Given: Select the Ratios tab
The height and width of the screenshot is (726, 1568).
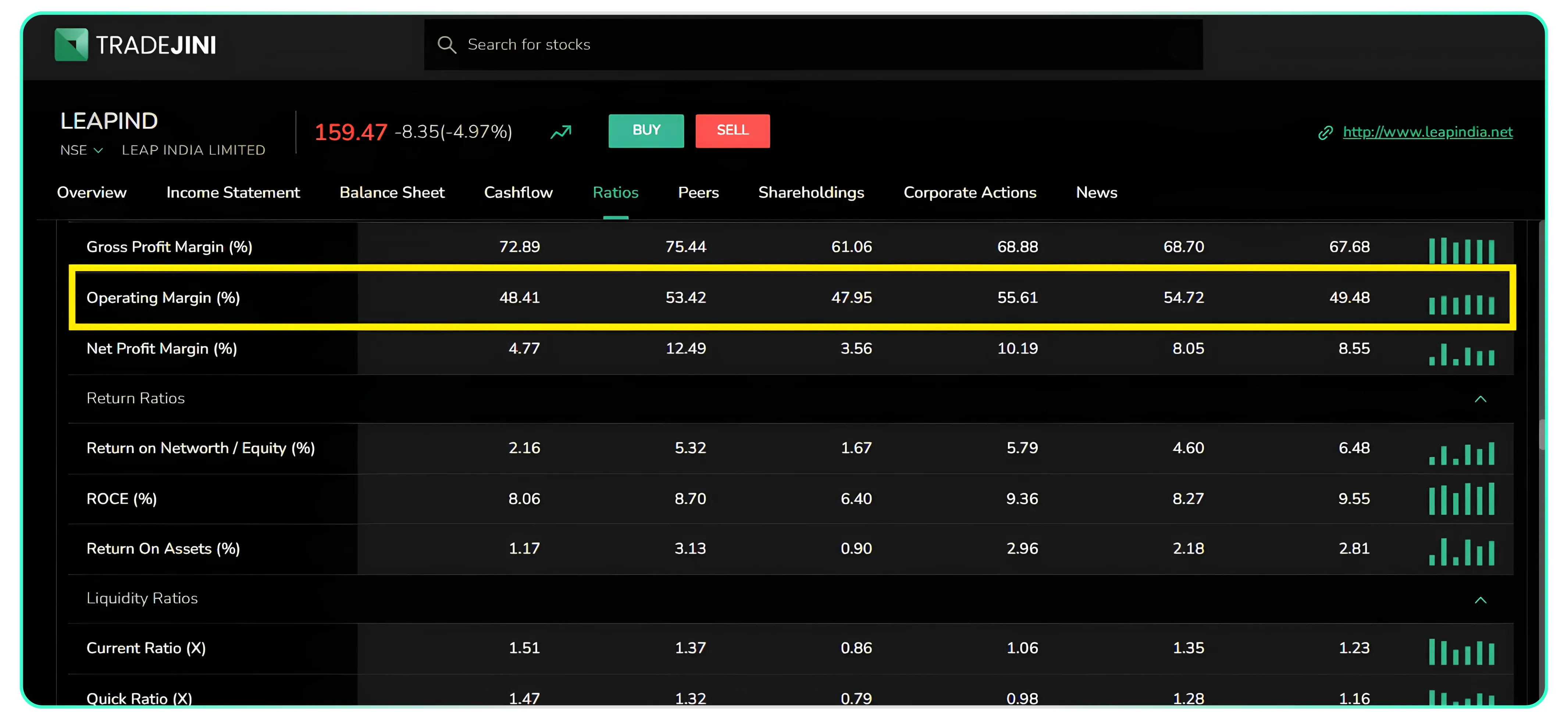Looking at the screenshot, I should (x=615, y=192).
